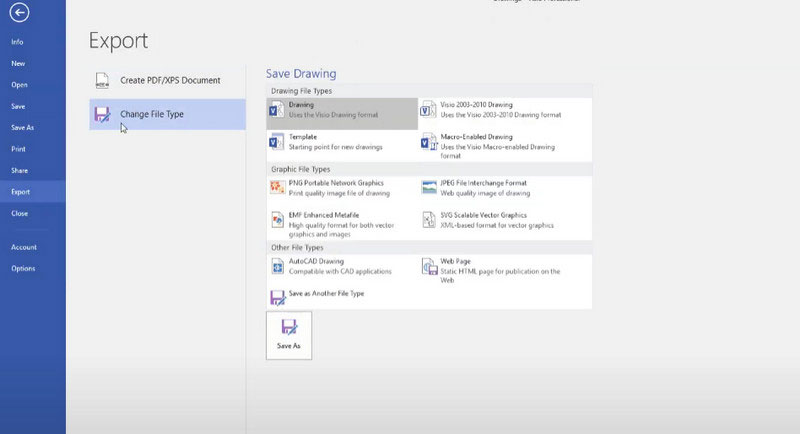Select Print in the sidebar
800x434 pixels.
tap(18, 149)
